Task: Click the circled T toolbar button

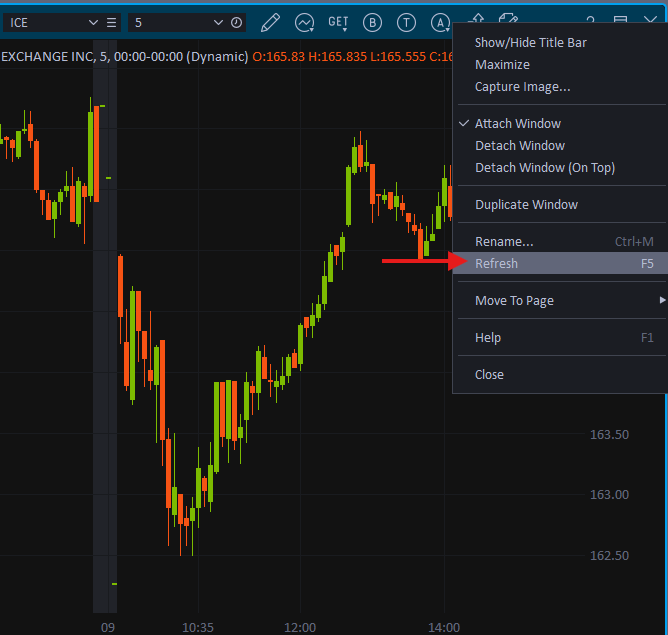Action: pos(406,22)
